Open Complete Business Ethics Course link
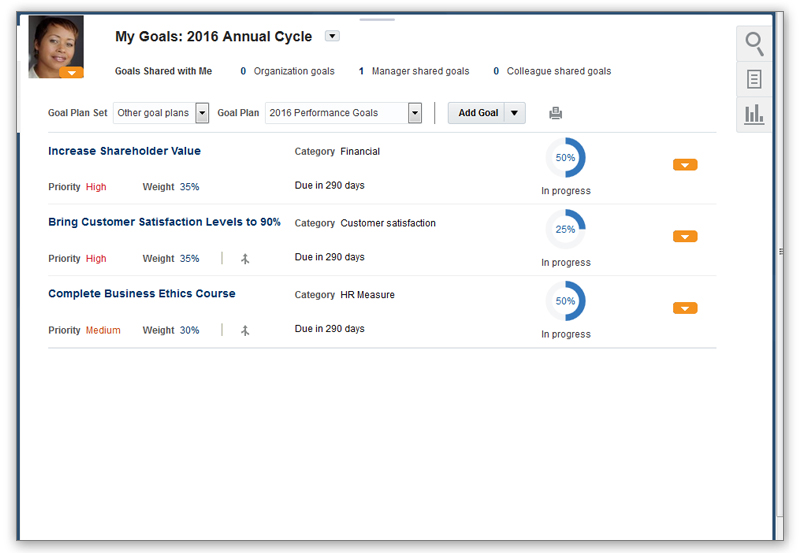This screenshot has width=800, height=553. [142, 293]
